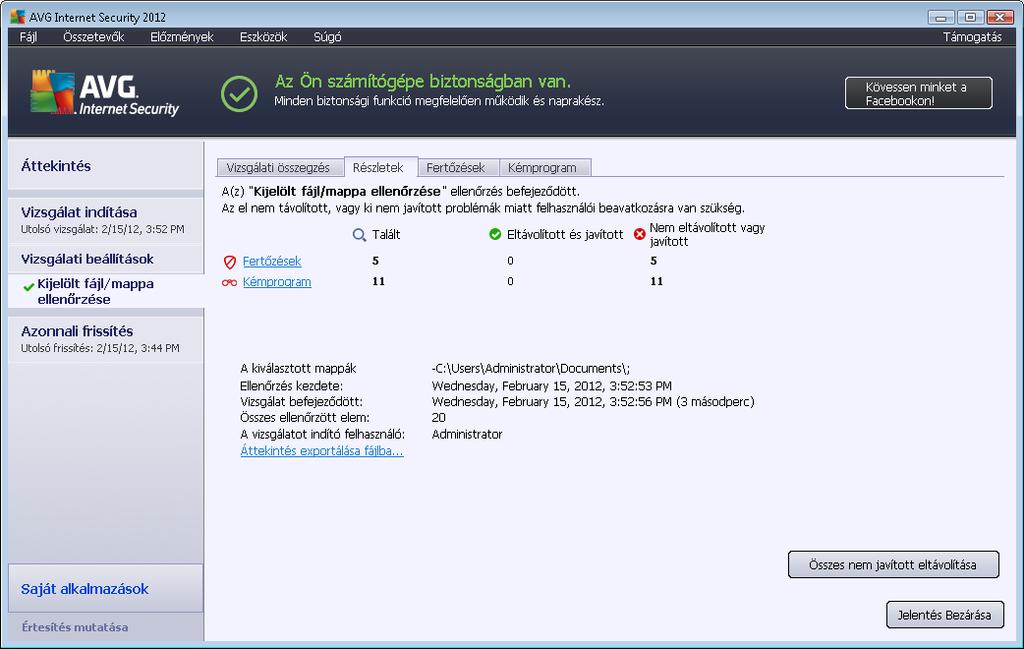Click Azonnali frissítés in the sidebar
This screenshot has width=1024, height=649.
pos(106,338)
